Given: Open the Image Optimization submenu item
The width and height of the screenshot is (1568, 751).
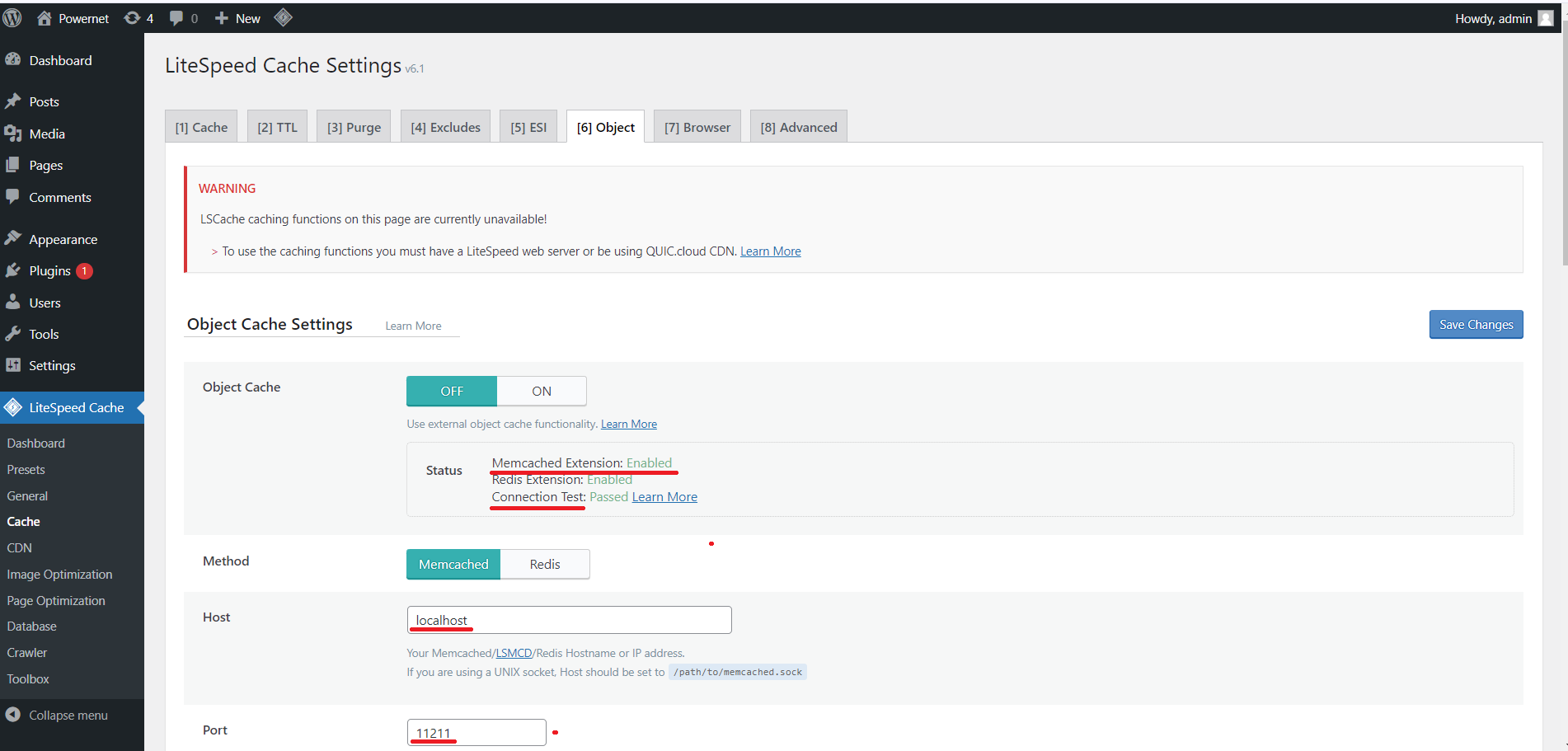Looking at the screenshot, I should click(59, 574).
